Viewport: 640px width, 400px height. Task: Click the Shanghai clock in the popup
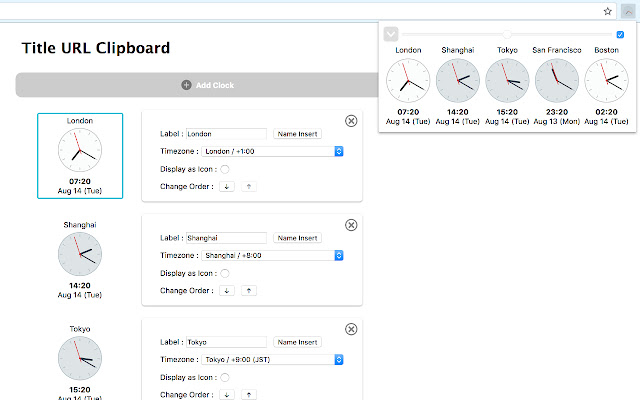coord(458,80)
